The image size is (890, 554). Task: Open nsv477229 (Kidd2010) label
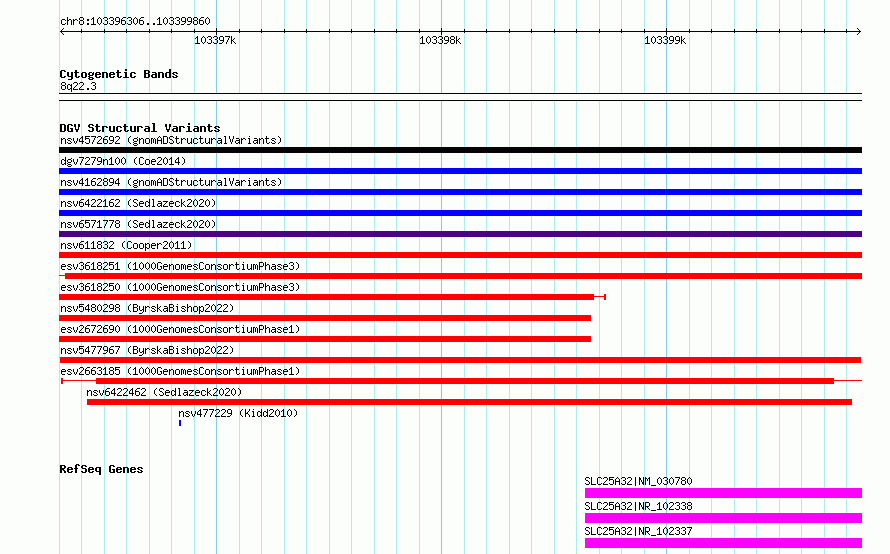(238, 413)
